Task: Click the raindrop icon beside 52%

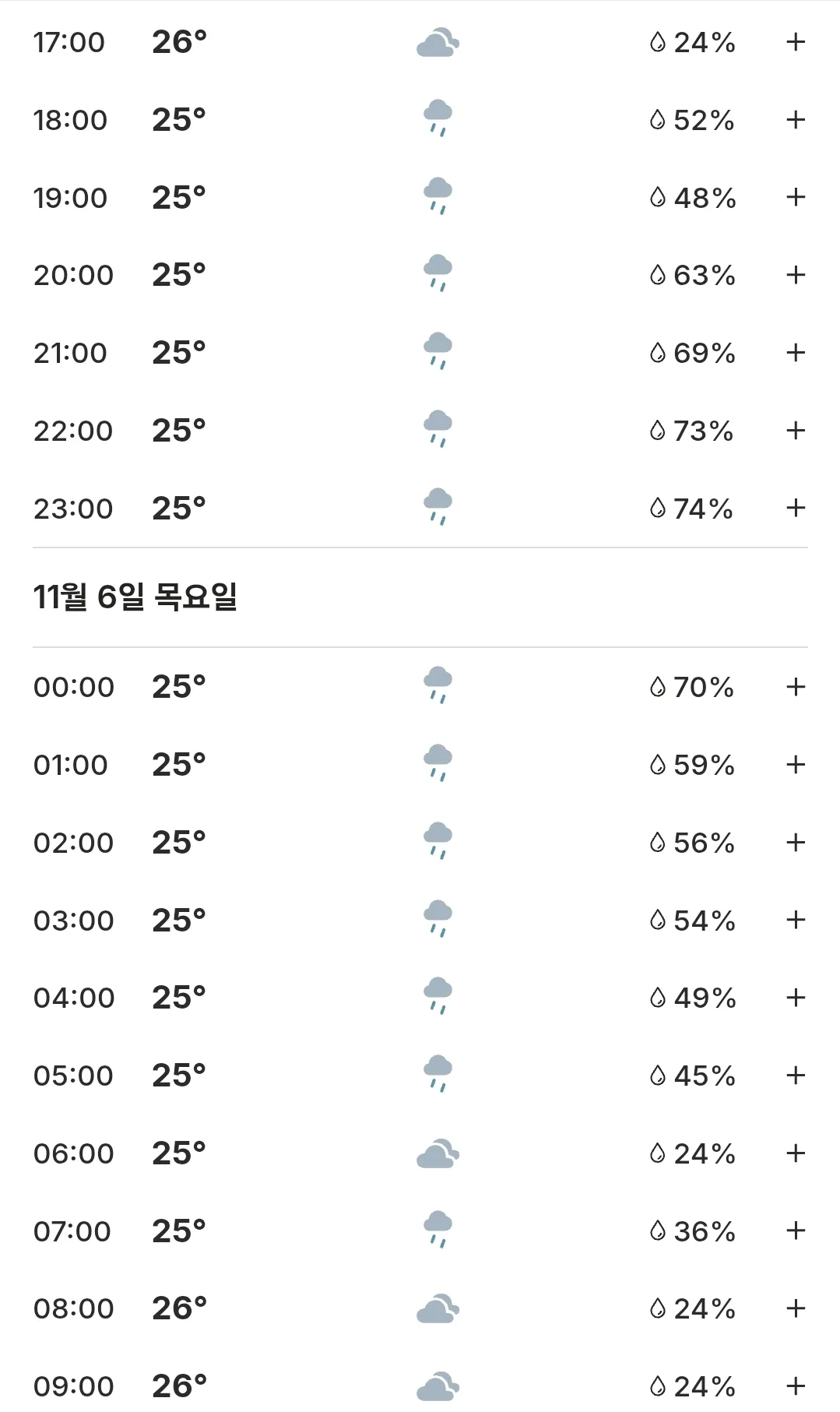Action: pos(658,120)
